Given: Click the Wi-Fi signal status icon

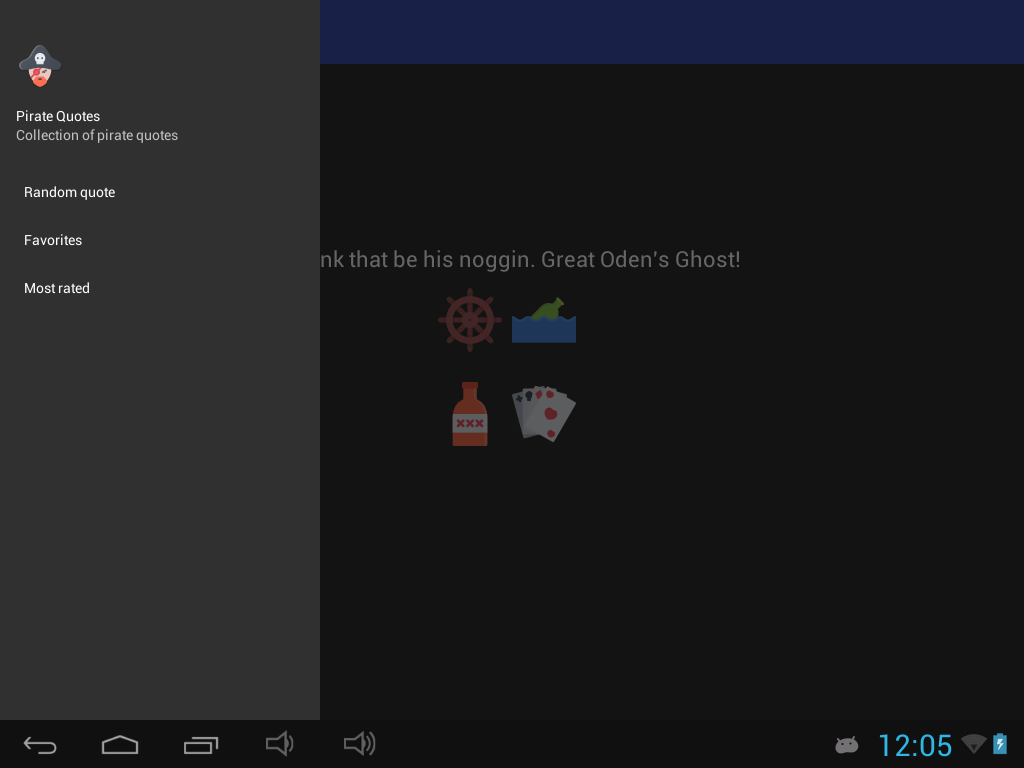Looking at the screenshot, I should 974,744.
